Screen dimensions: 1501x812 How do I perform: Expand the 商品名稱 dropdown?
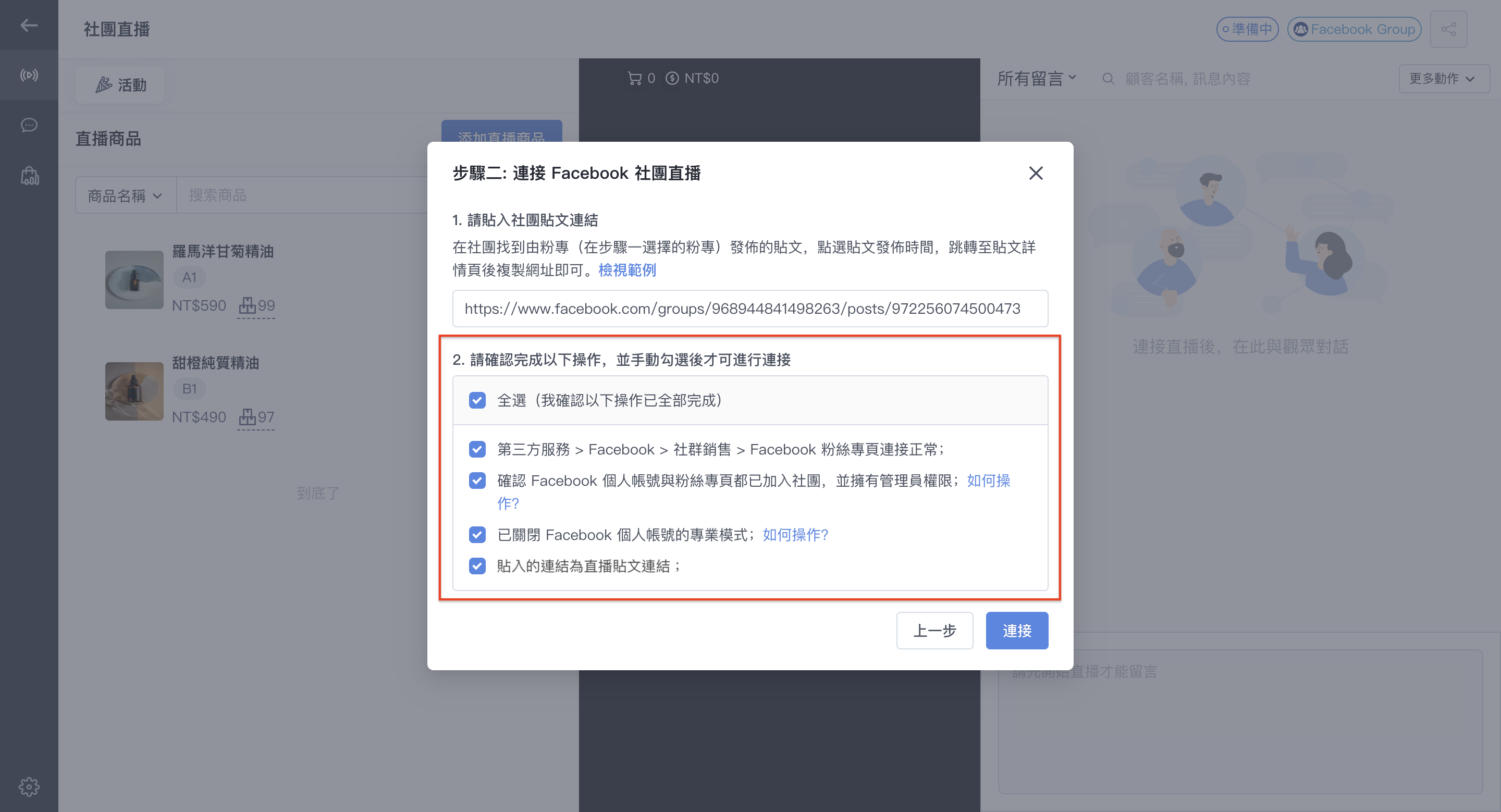tap(125, 195)
